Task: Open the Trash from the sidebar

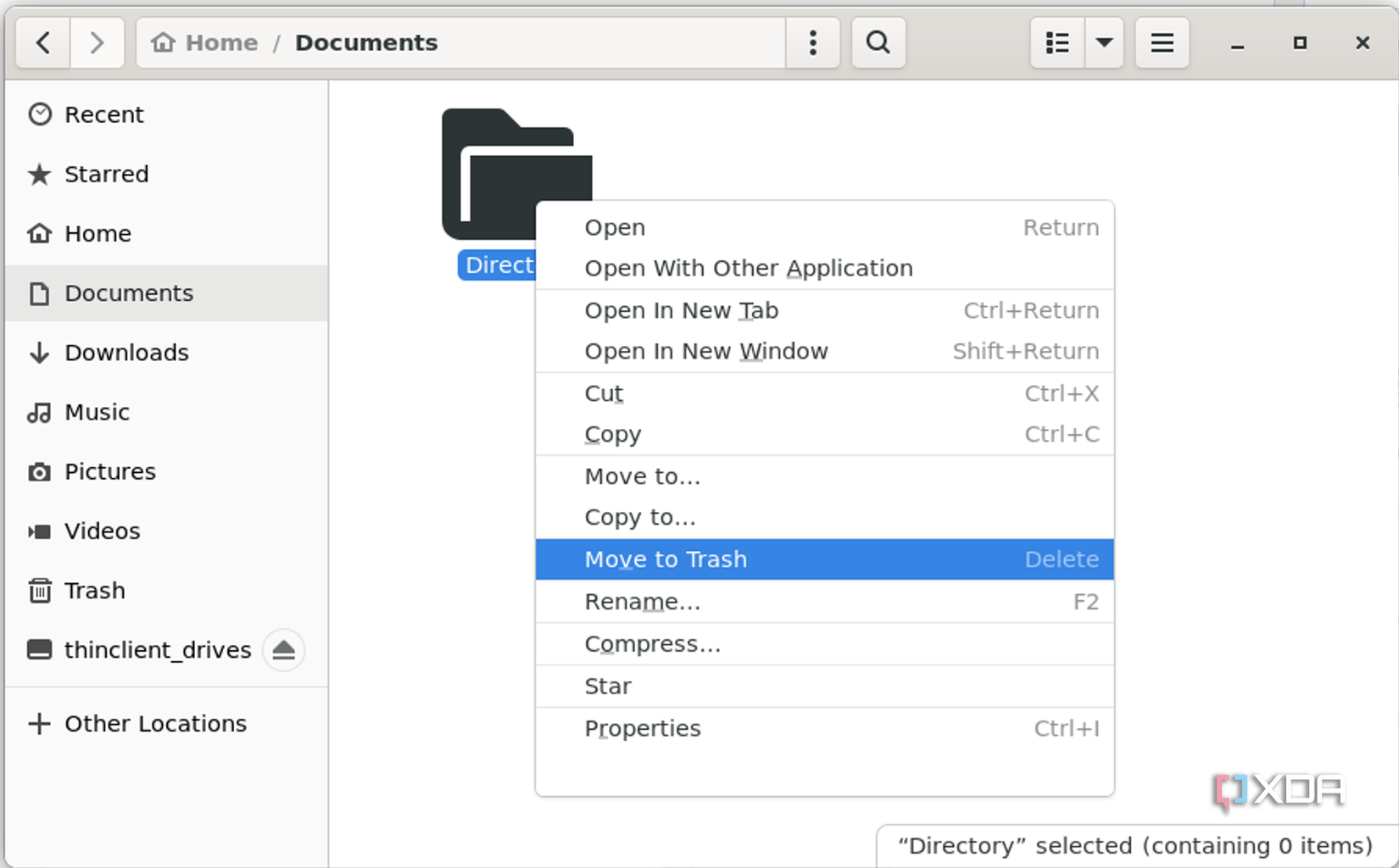Action: pyautogui.click(x=94, y=590)
